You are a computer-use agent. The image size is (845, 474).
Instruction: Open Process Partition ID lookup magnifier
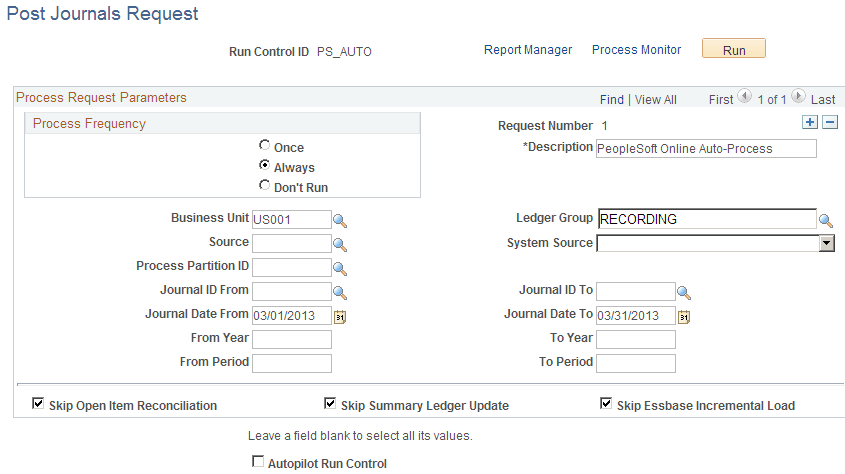pyautogui.click(x=340, y=269)
